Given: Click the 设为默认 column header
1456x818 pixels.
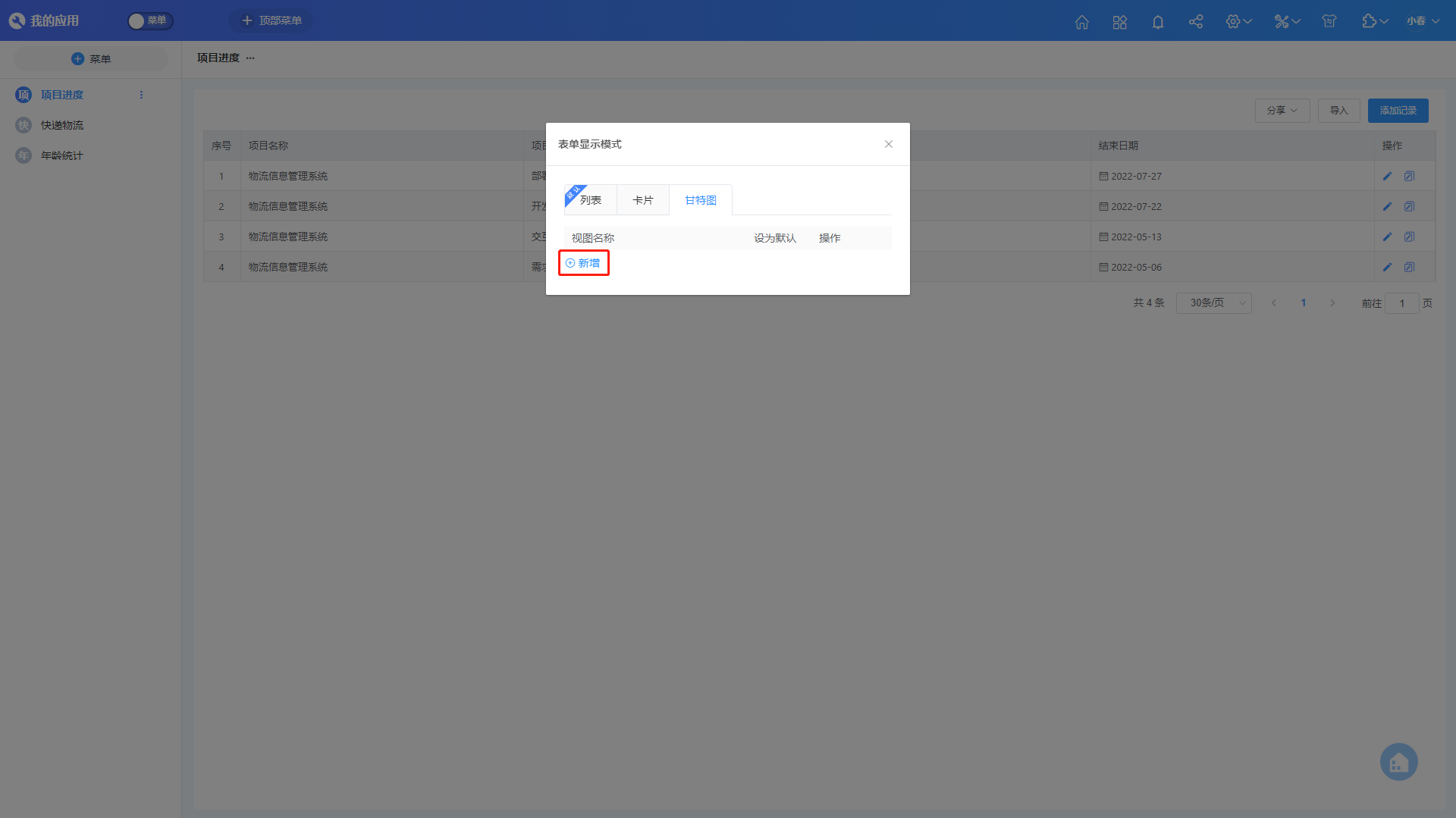Looking at the screenshot, I should click(775, 238).
